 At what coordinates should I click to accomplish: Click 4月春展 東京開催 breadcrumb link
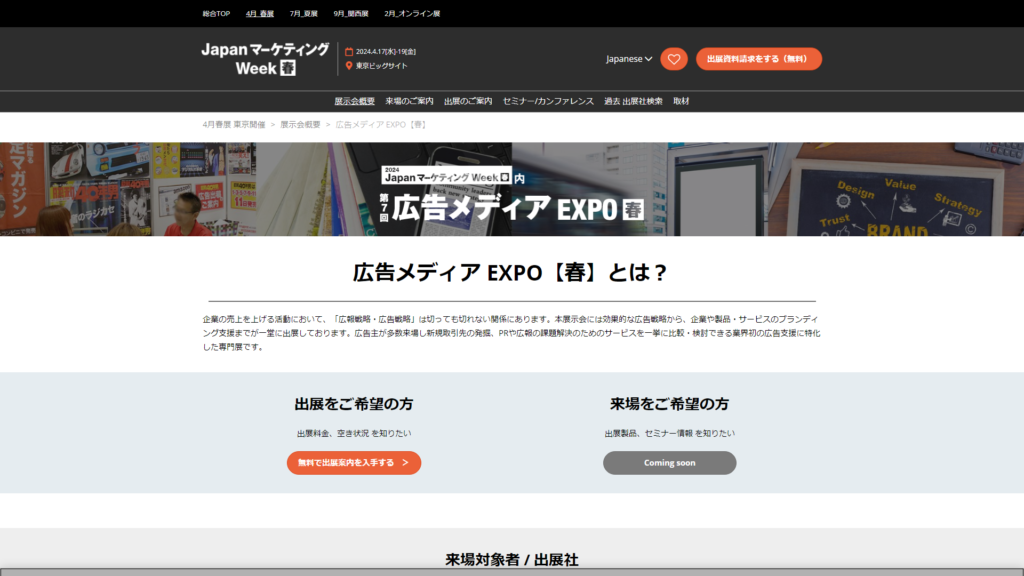(234, 125)
